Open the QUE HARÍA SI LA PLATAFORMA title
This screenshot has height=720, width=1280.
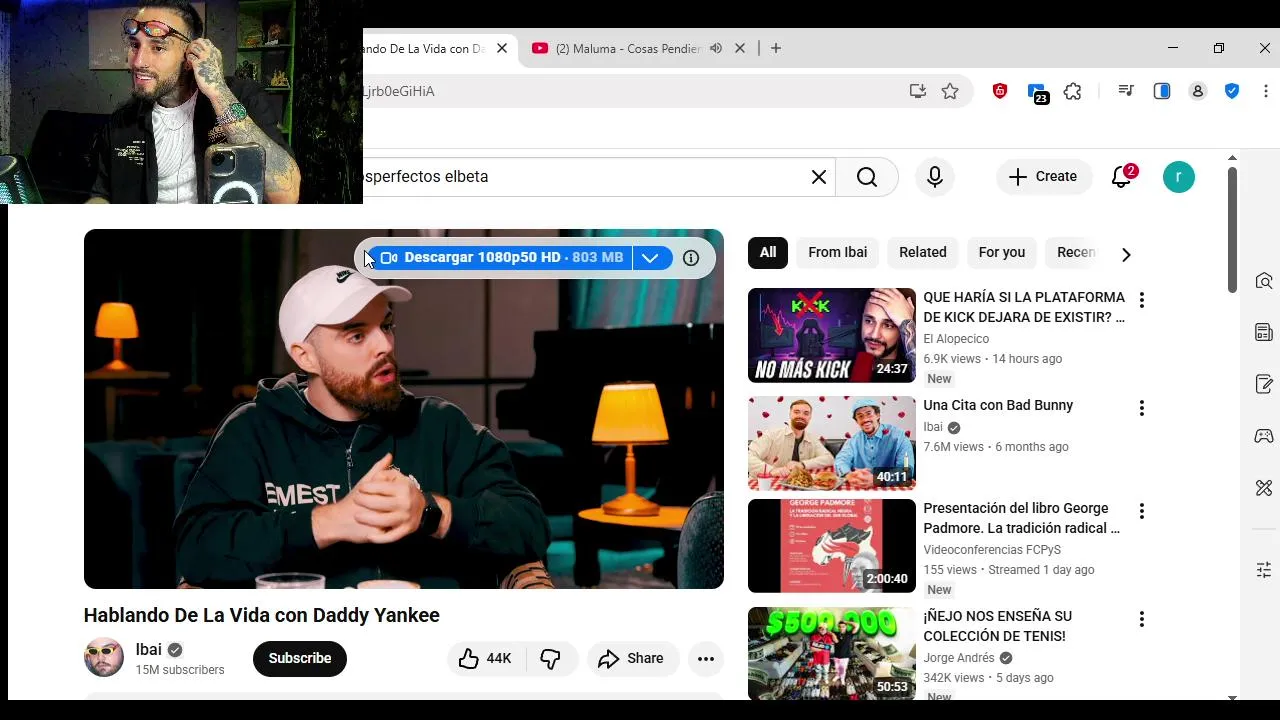pyautogui.click(x=1024, y=307)
